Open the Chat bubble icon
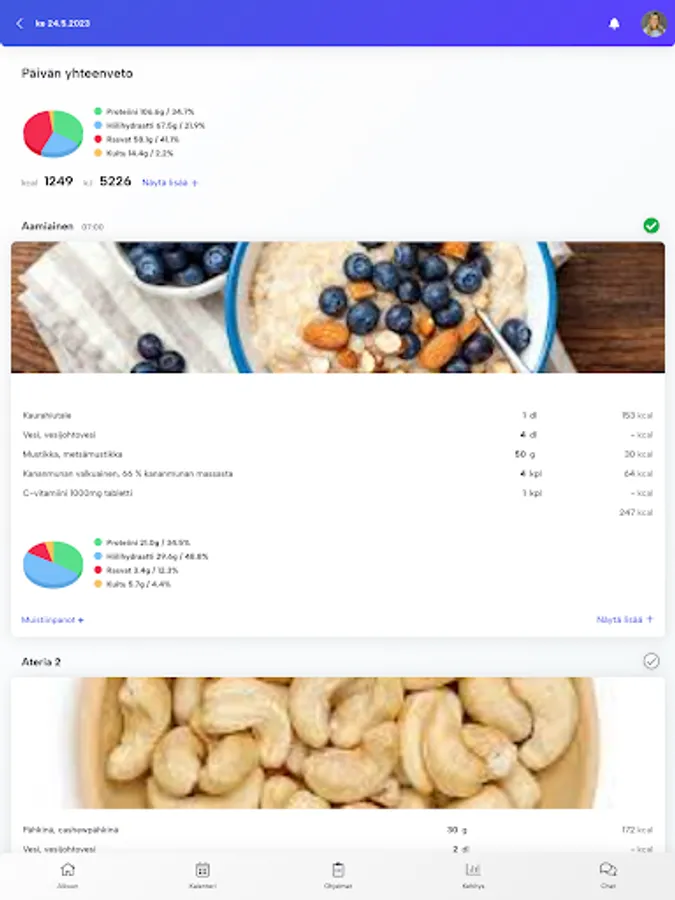Screen dimensions: 675x900 pyautogui.click(x=608, y=870)
